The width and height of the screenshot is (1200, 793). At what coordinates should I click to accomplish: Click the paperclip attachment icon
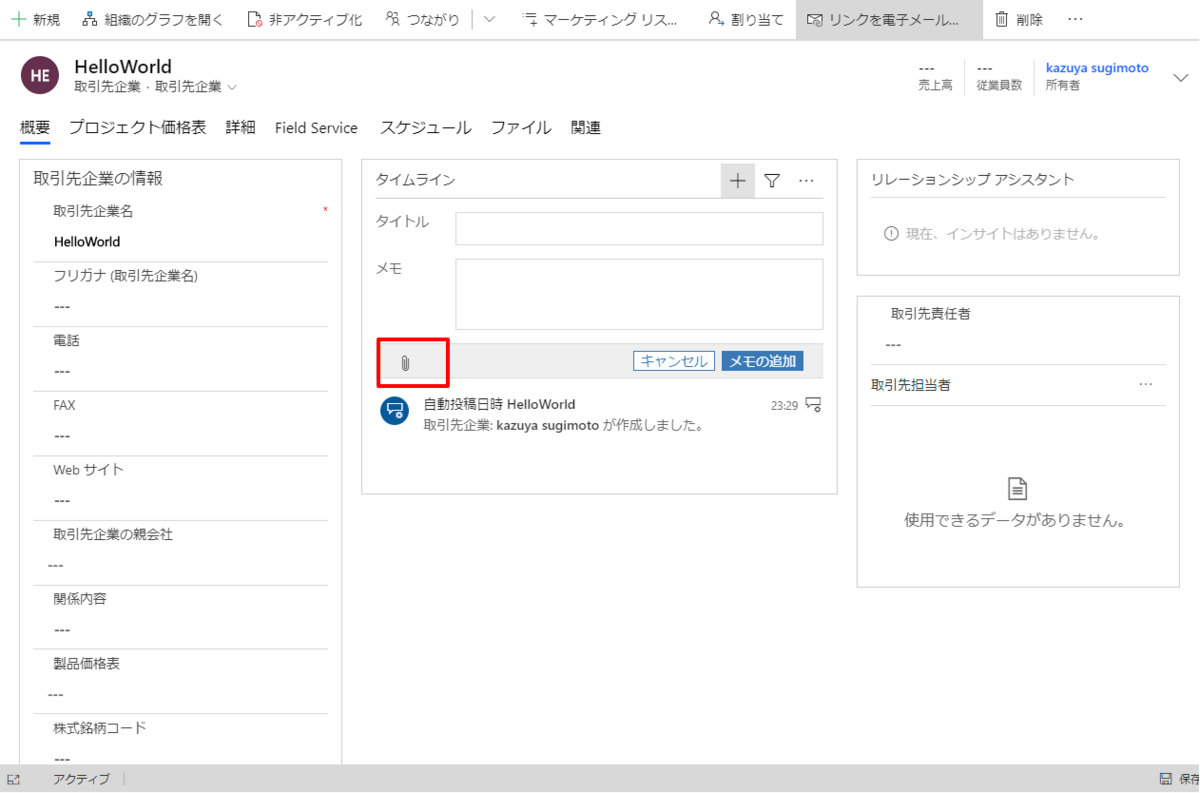405,363
